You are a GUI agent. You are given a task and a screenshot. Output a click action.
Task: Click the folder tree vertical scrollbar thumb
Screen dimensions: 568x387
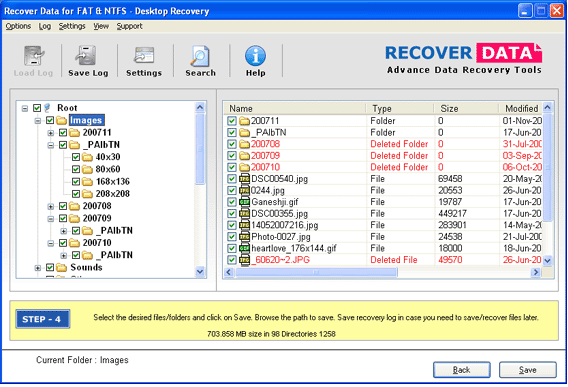[x=200, y=149]
